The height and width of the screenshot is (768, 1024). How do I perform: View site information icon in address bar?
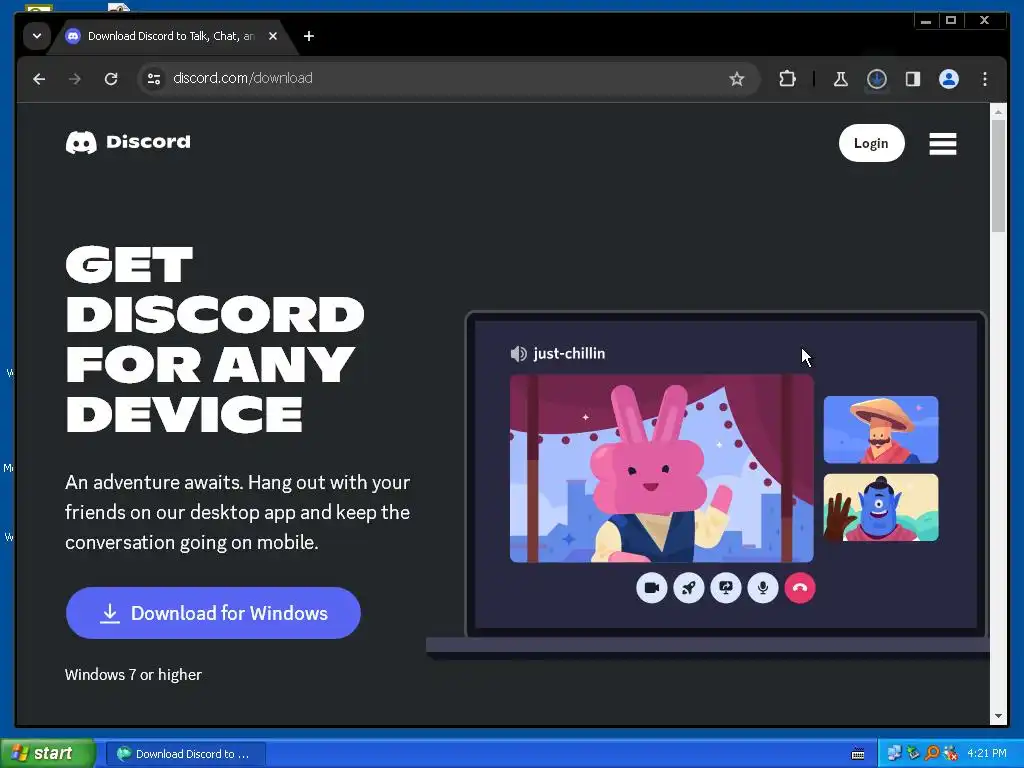pos(154,79)
